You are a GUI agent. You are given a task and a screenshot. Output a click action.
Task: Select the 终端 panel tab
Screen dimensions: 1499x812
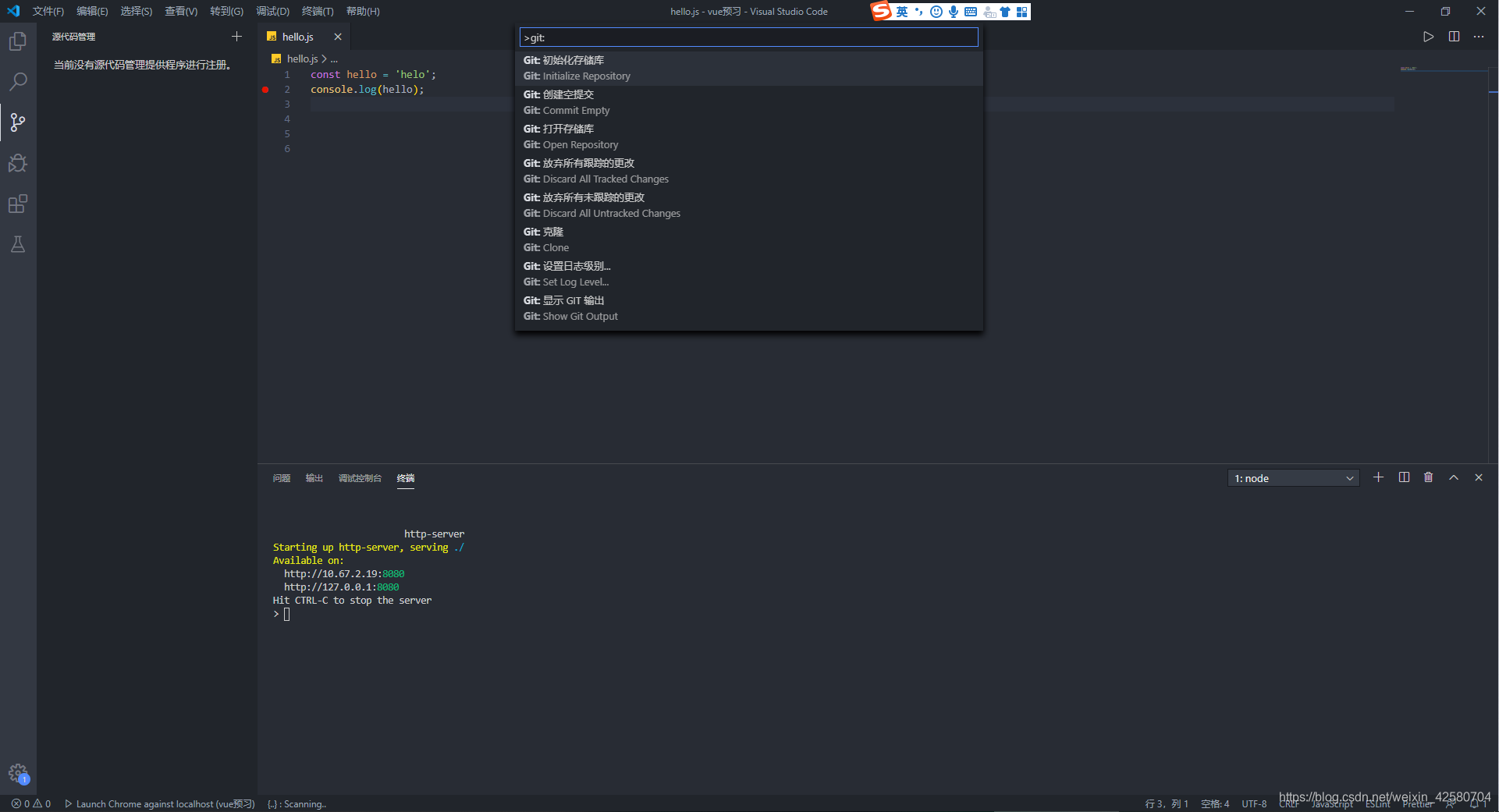click(x=406, y=478)
